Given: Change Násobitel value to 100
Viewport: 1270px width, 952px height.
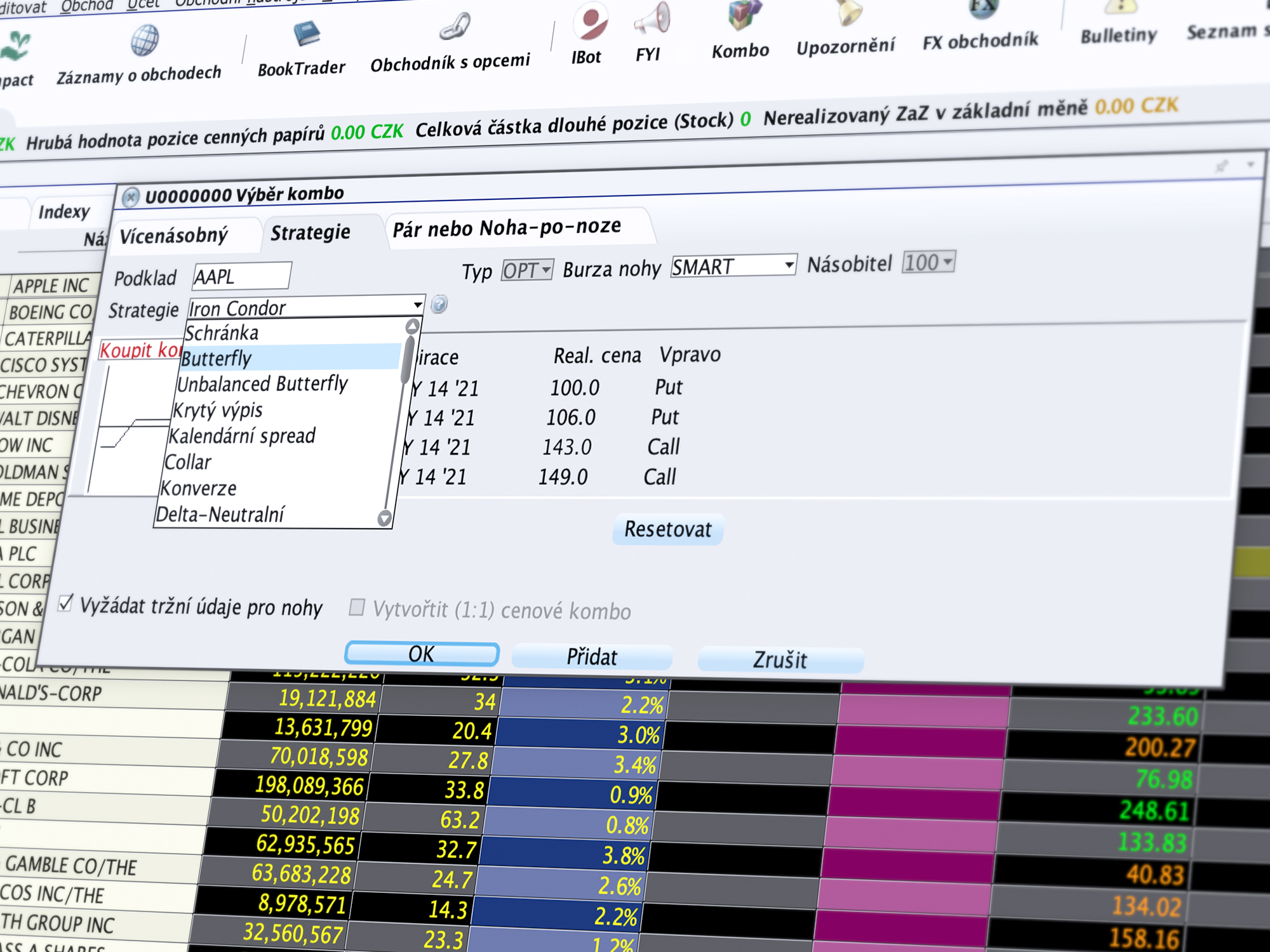Looking at the screenshot, I should [929, 264].
